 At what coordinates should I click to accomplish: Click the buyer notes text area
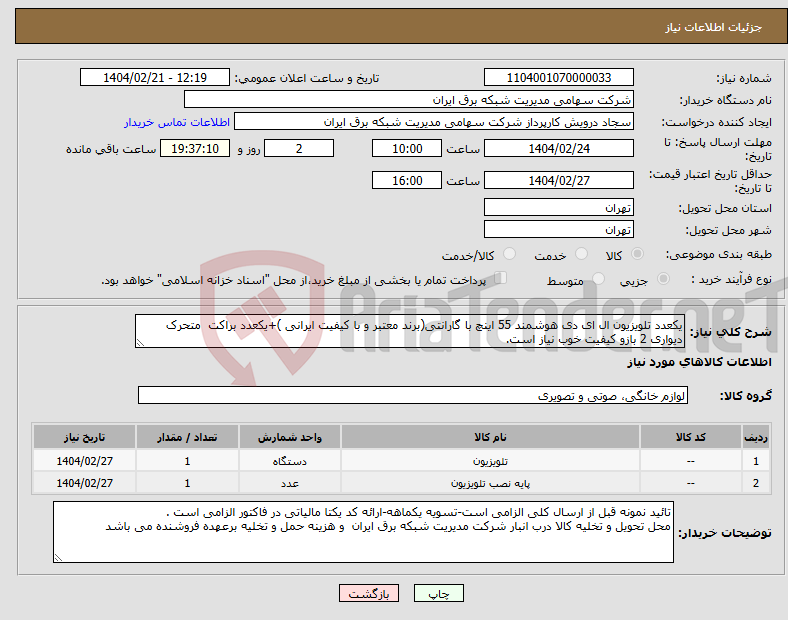[x=363, y=532]
